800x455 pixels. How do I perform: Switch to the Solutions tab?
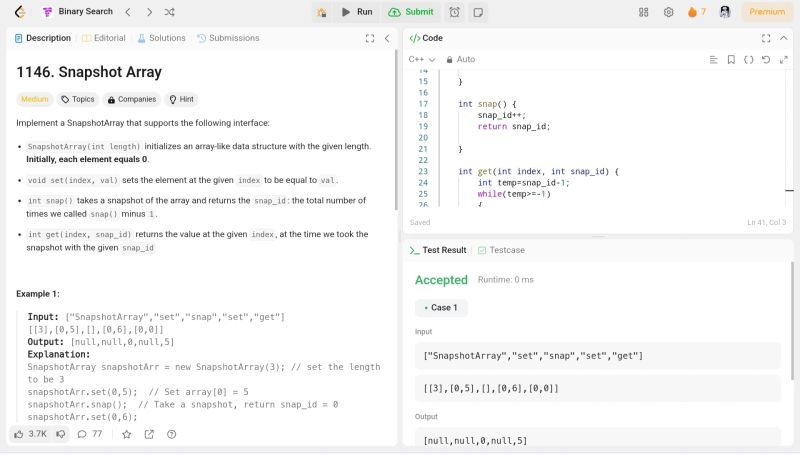click(161, 38)
